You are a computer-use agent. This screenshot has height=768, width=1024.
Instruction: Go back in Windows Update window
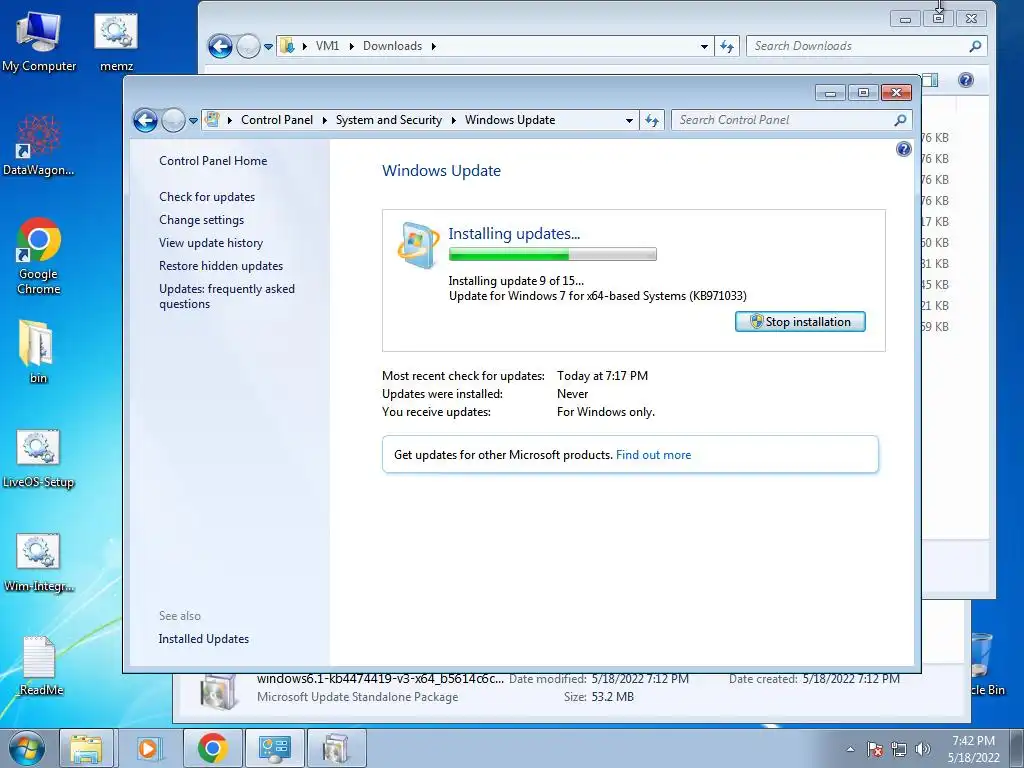[x=145, y=120]
